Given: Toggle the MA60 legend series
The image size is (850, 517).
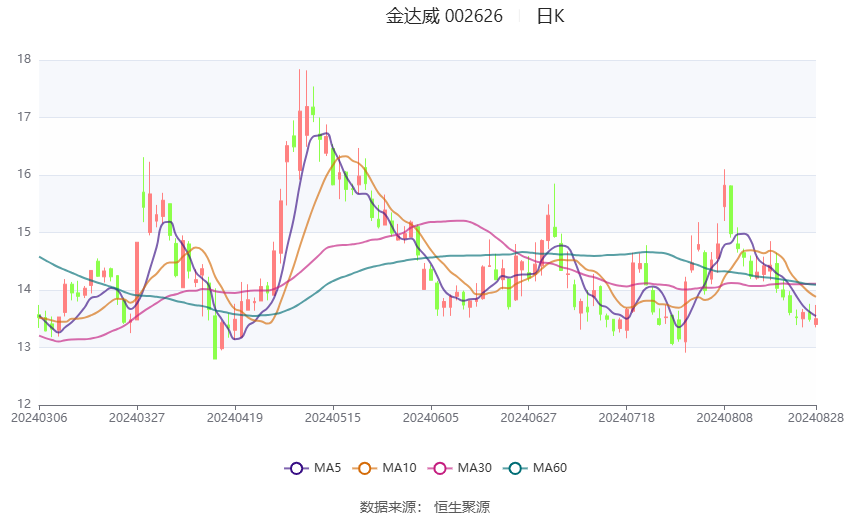Looking at the screenshot, I should coord(535,468).
